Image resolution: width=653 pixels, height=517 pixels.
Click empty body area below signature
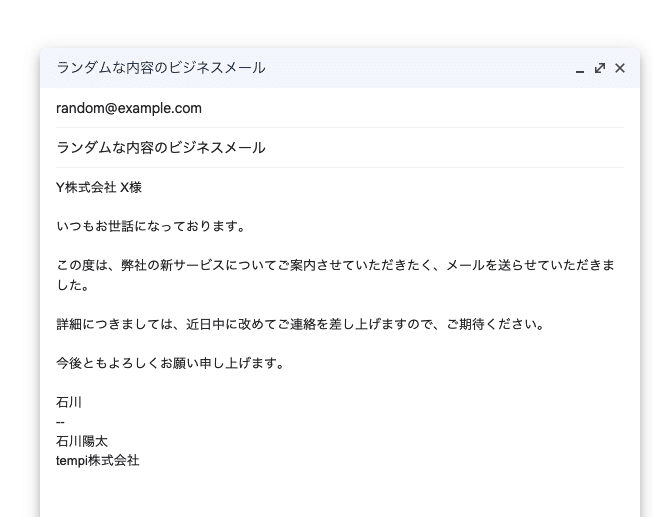pyautogui.click(x=340, y=495)
